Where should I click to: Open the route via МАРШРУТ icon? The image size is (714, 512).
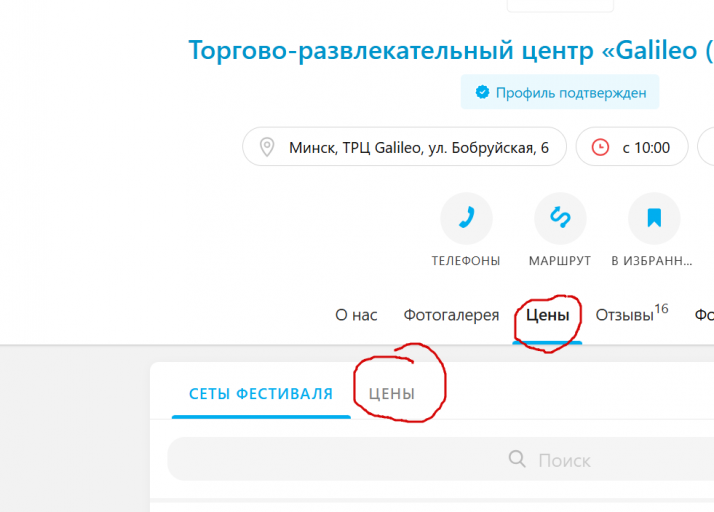coord(560,218)
